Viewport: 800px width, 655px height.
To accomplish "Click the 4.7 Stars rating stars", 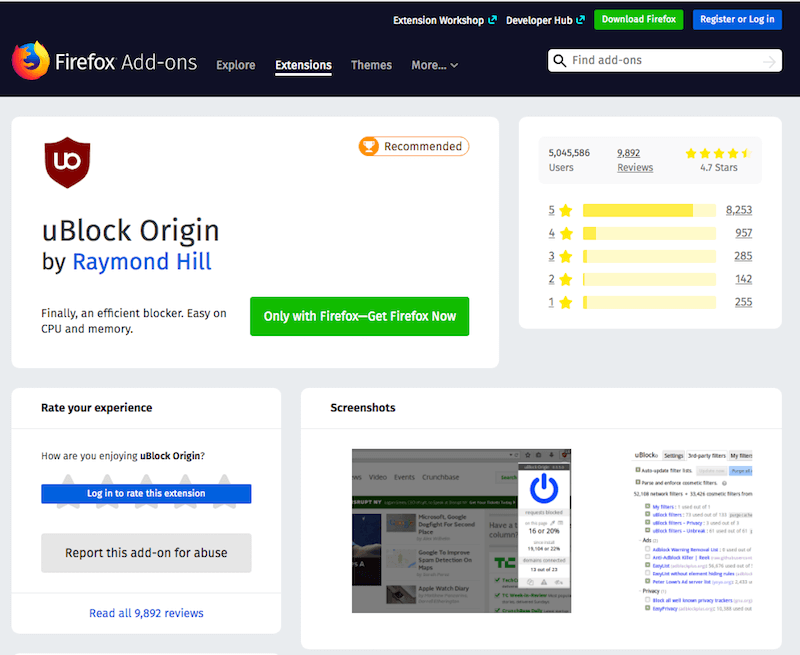I will click(718, 153).
